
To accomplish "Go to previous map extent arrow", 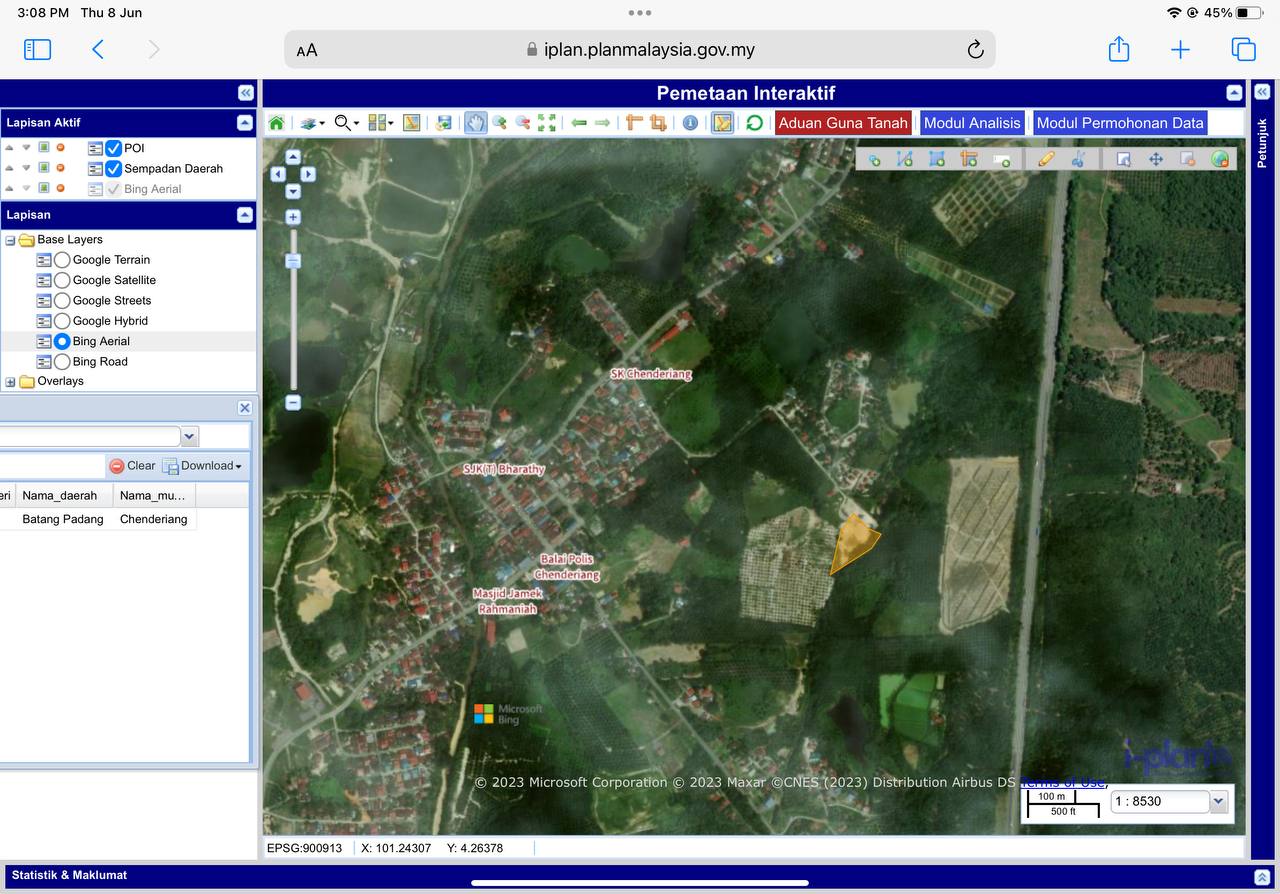I will (x=578, y=123).
